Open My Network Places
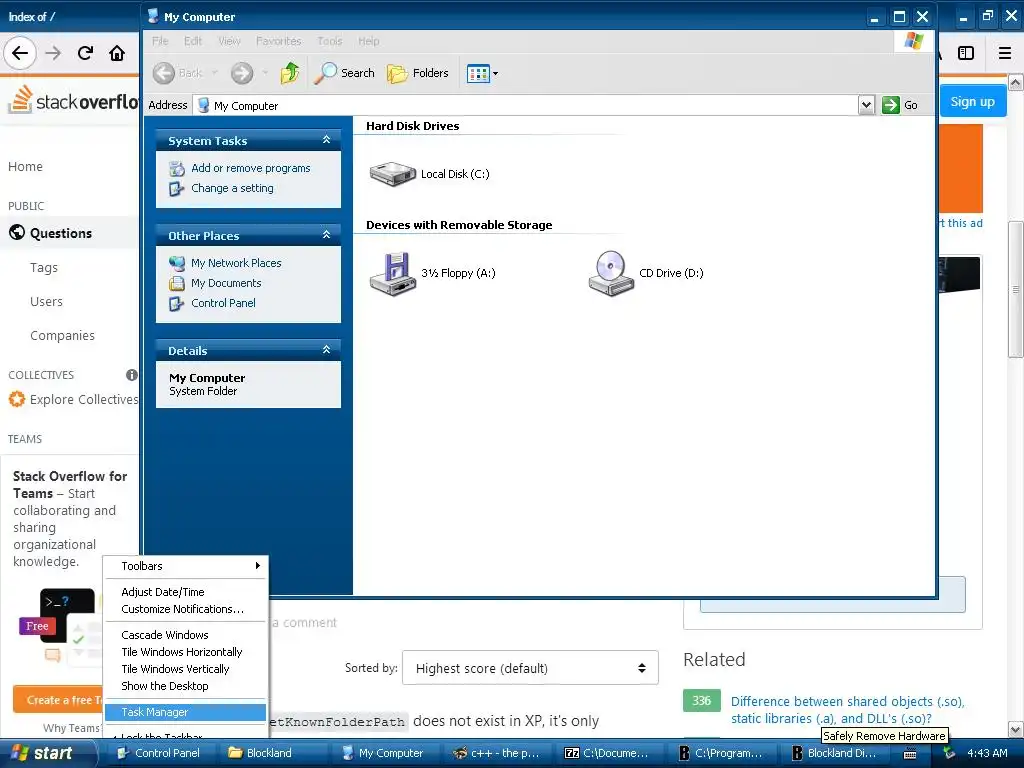The width and height of the screenshot is (1024, 768). (x=236, y=263)
